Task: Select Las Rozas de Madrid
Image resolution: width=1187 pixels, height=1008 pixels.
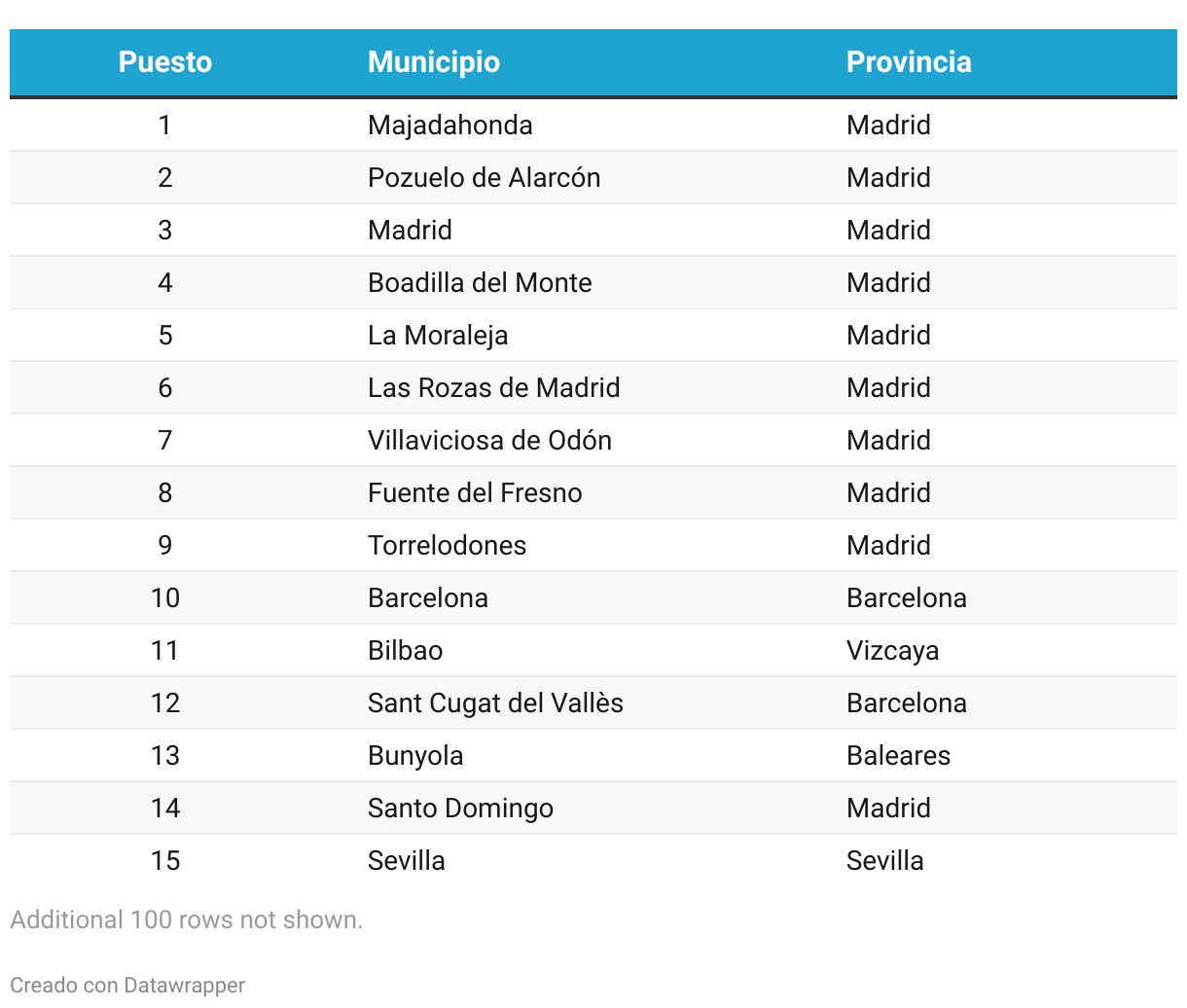Action: [x=493, y=387]
